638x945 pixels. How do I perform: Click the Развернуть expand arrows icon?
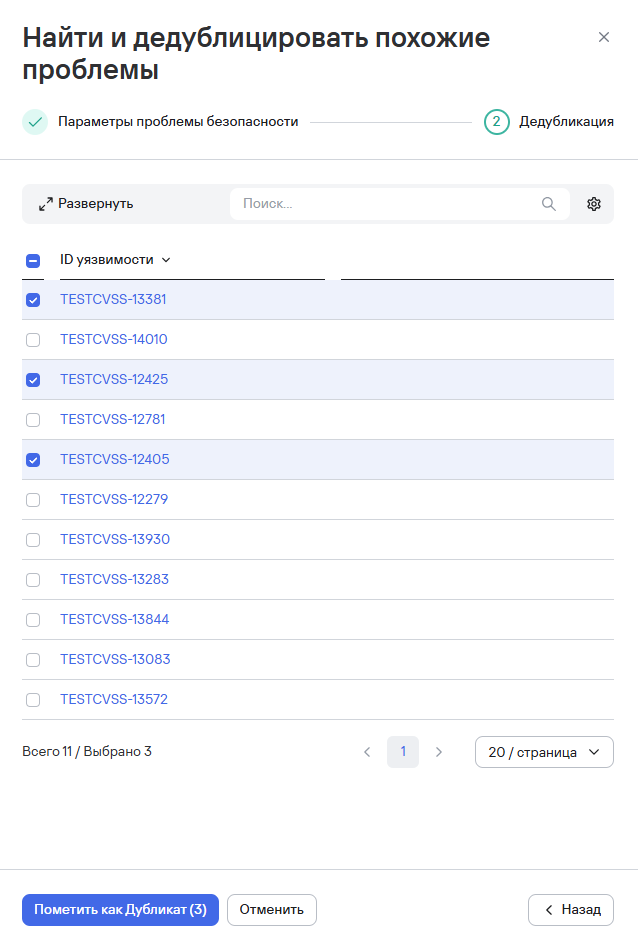pos(45,204)
